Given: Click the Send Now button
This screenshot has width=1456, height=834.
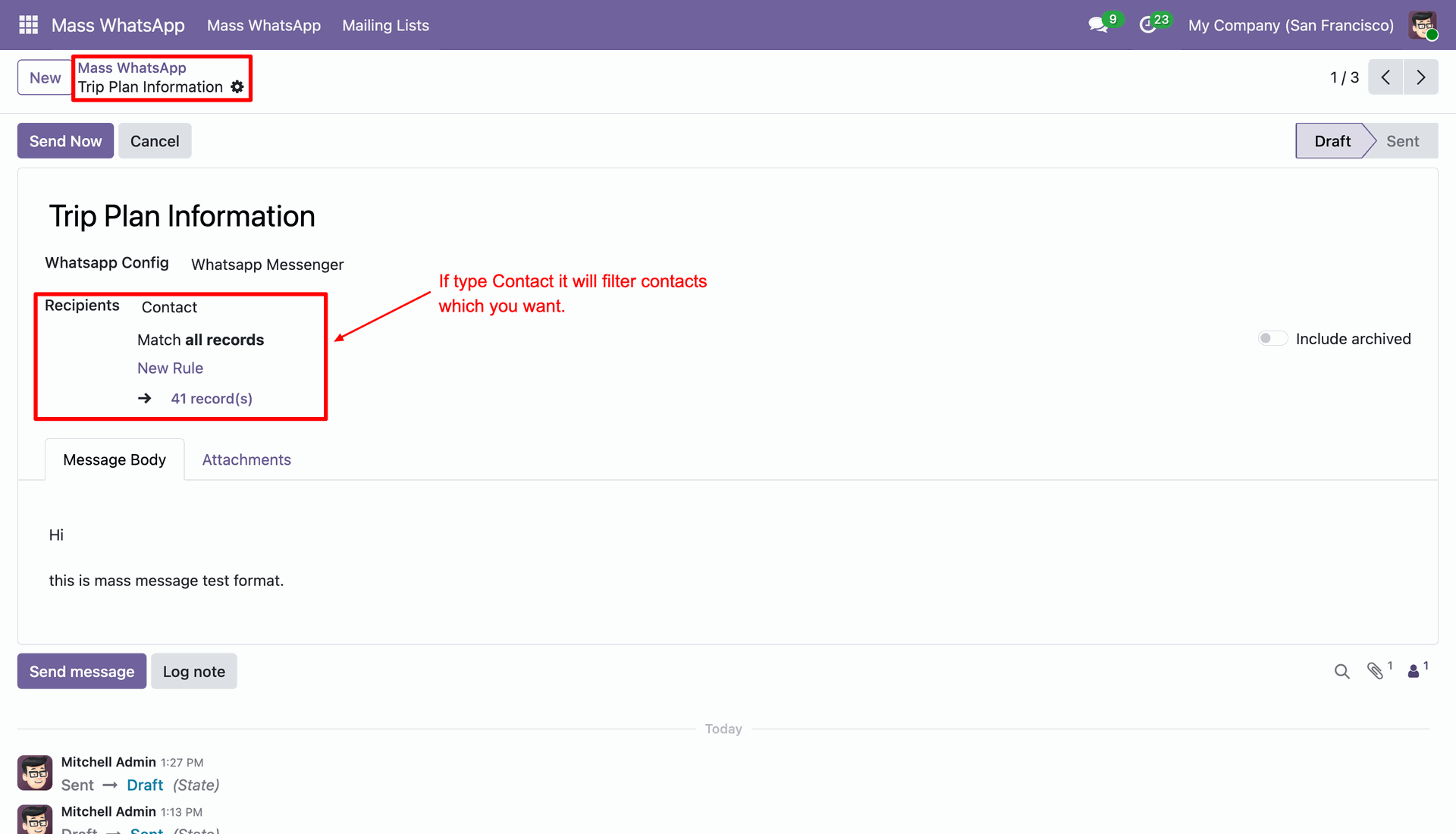Looking at the screenshot, I should pyautogui.click(x=65, y=141).
